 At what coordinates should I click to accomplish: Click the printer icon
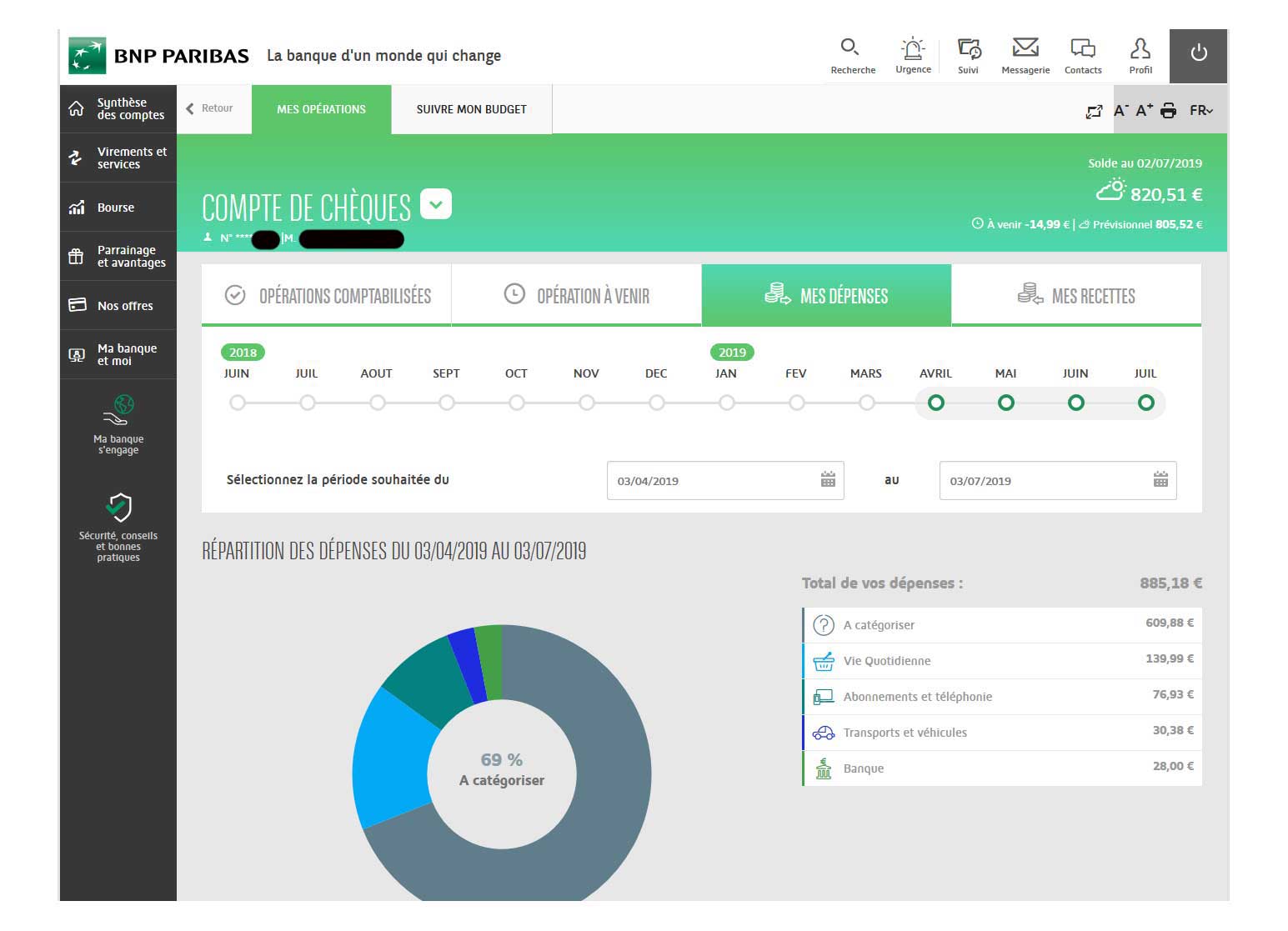point(1169,110)
